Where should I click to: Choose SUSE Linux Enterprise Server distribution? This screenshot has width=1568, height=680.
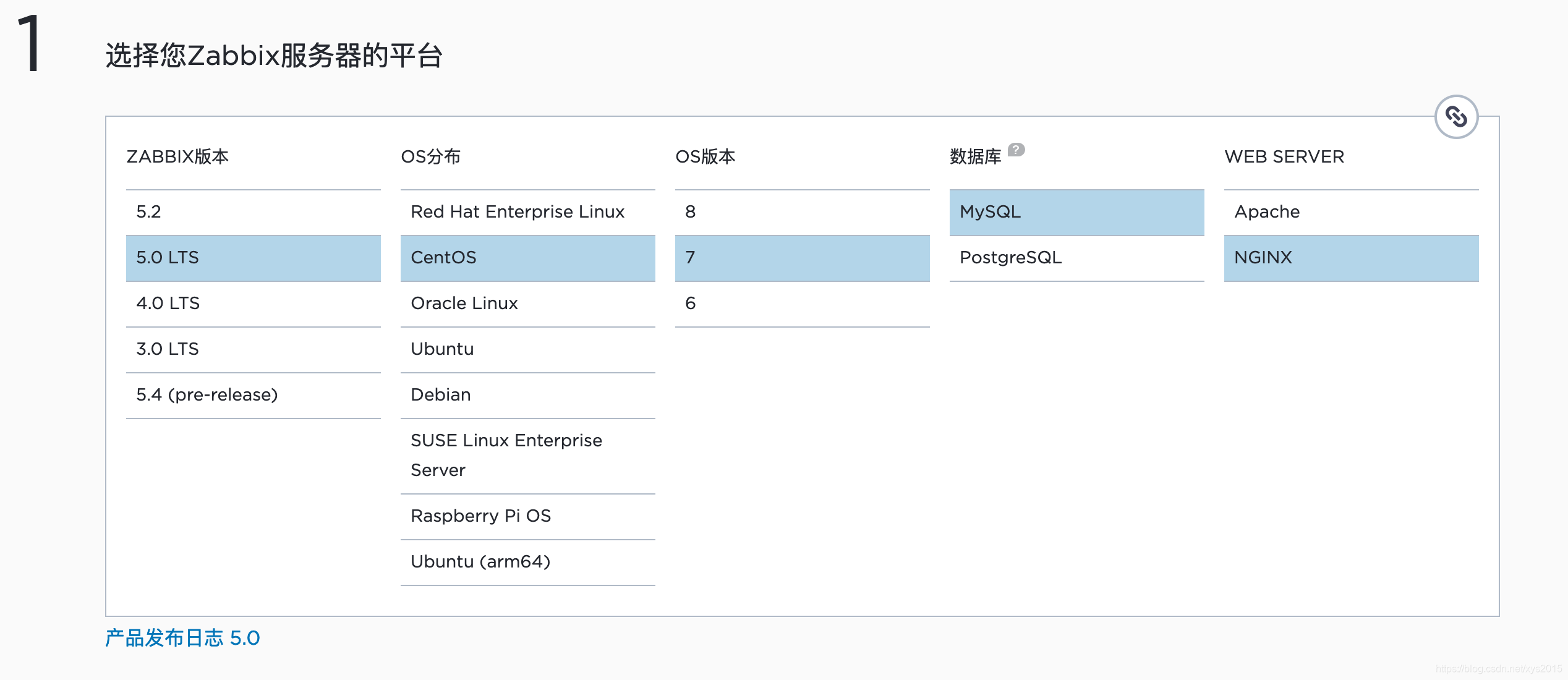tap(528, 456)
